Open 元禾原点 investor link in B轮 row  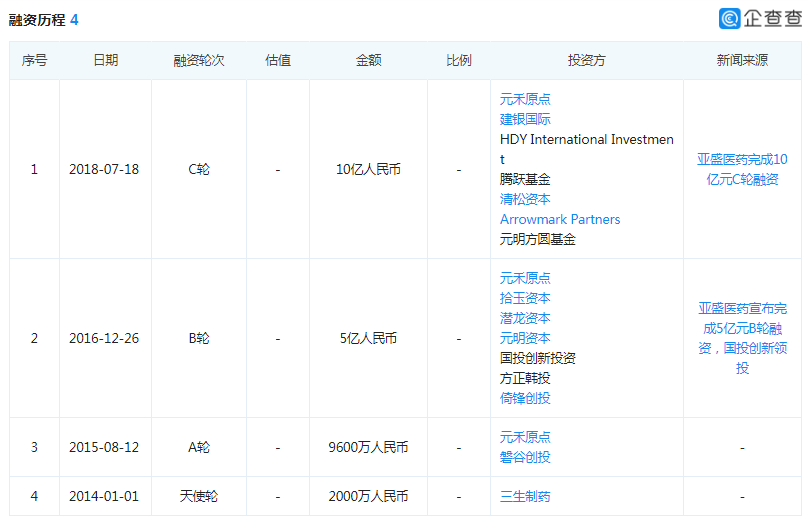[x=525, y=278]
